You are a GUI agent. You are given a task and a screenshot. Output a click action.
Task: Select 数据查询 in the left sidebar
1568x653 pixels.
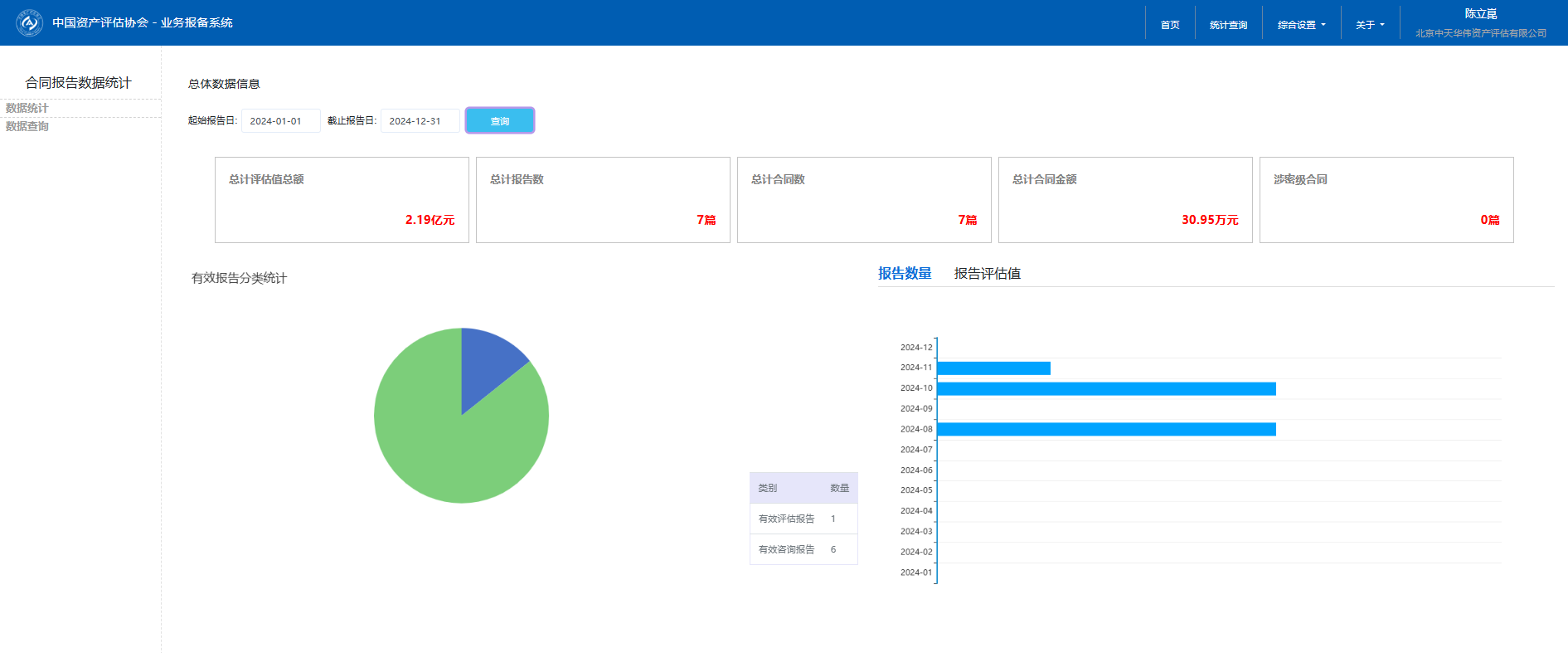point(27,126)
